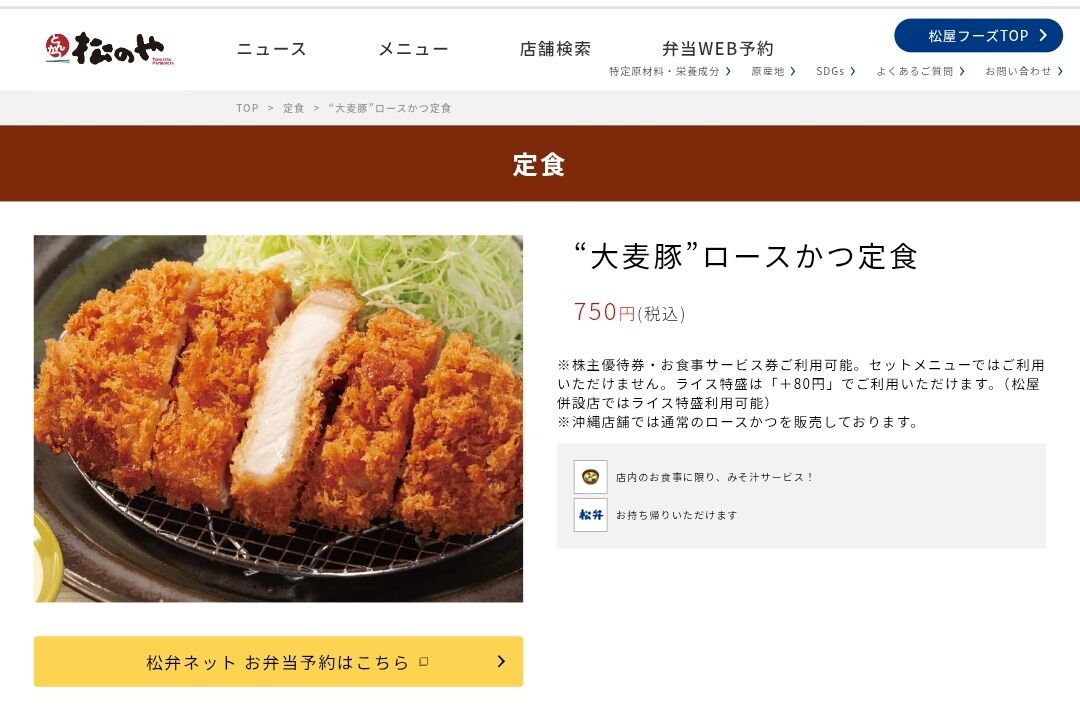Click 定食 in the breadcrumb

293,108
